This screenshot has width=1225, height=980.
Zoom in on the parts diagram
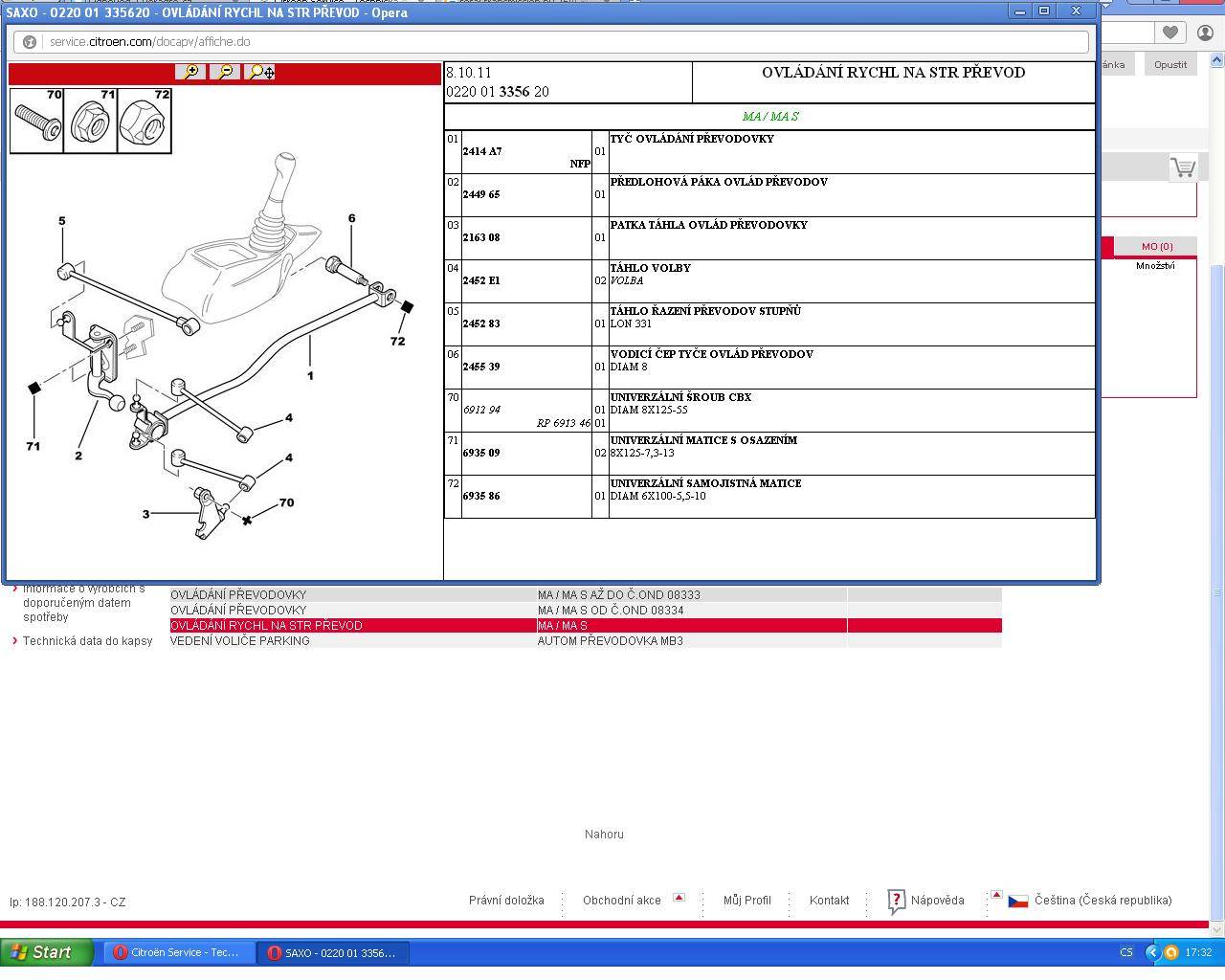191,72
